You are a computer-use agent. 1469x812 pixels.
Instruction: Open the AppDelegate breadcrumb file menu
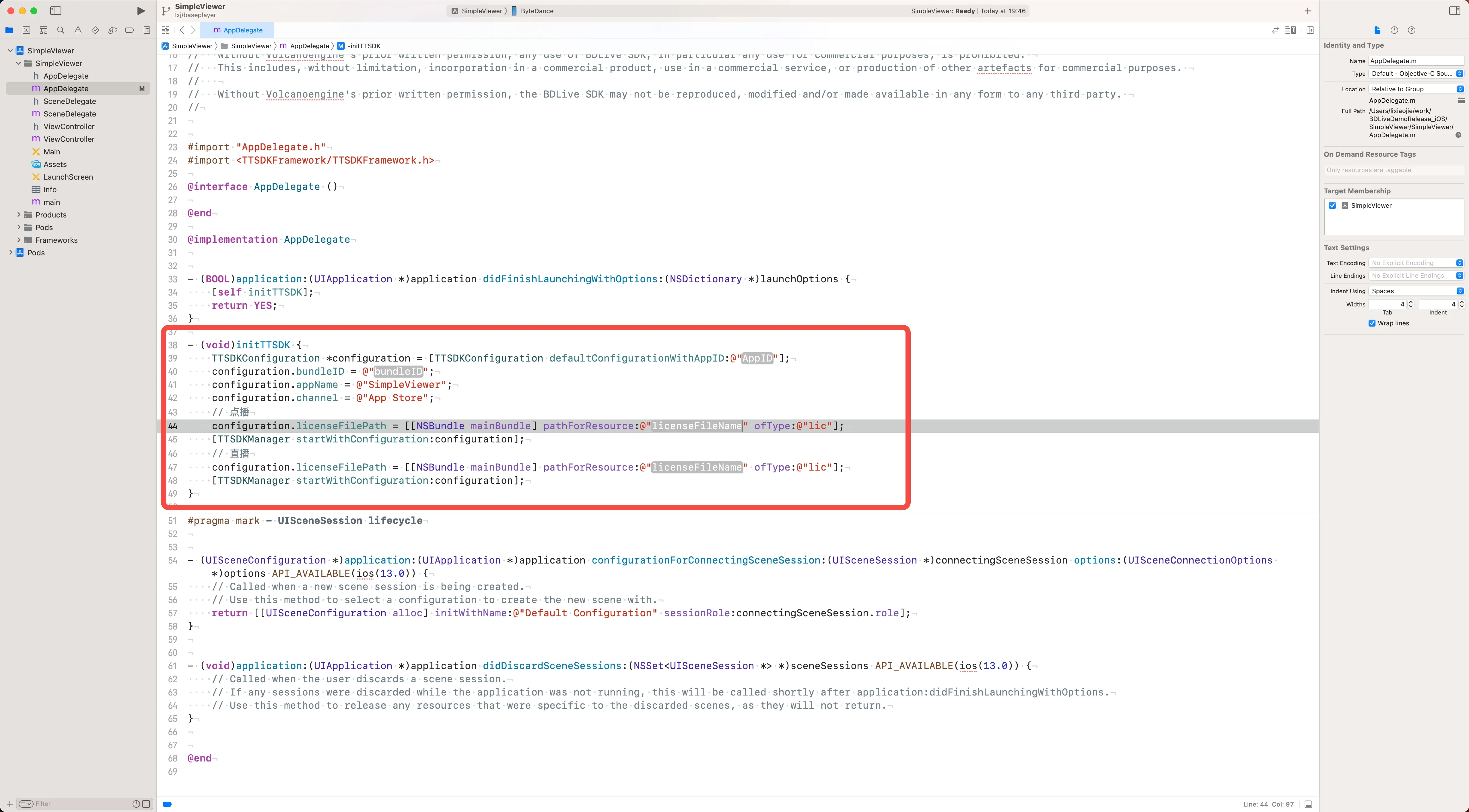(x=304, y=46)
